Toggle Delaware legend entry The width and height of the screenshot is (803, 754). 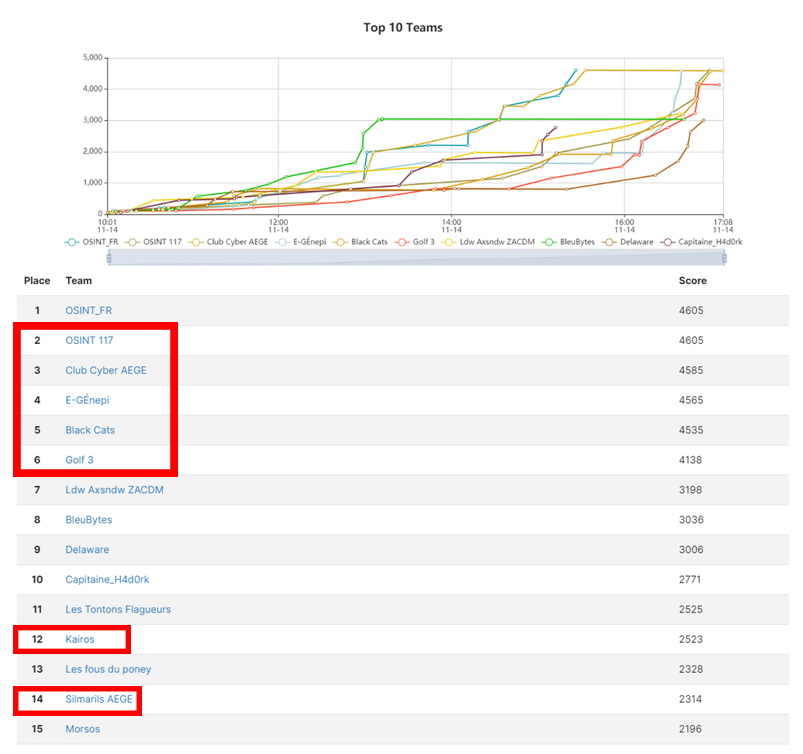point(628,242)
